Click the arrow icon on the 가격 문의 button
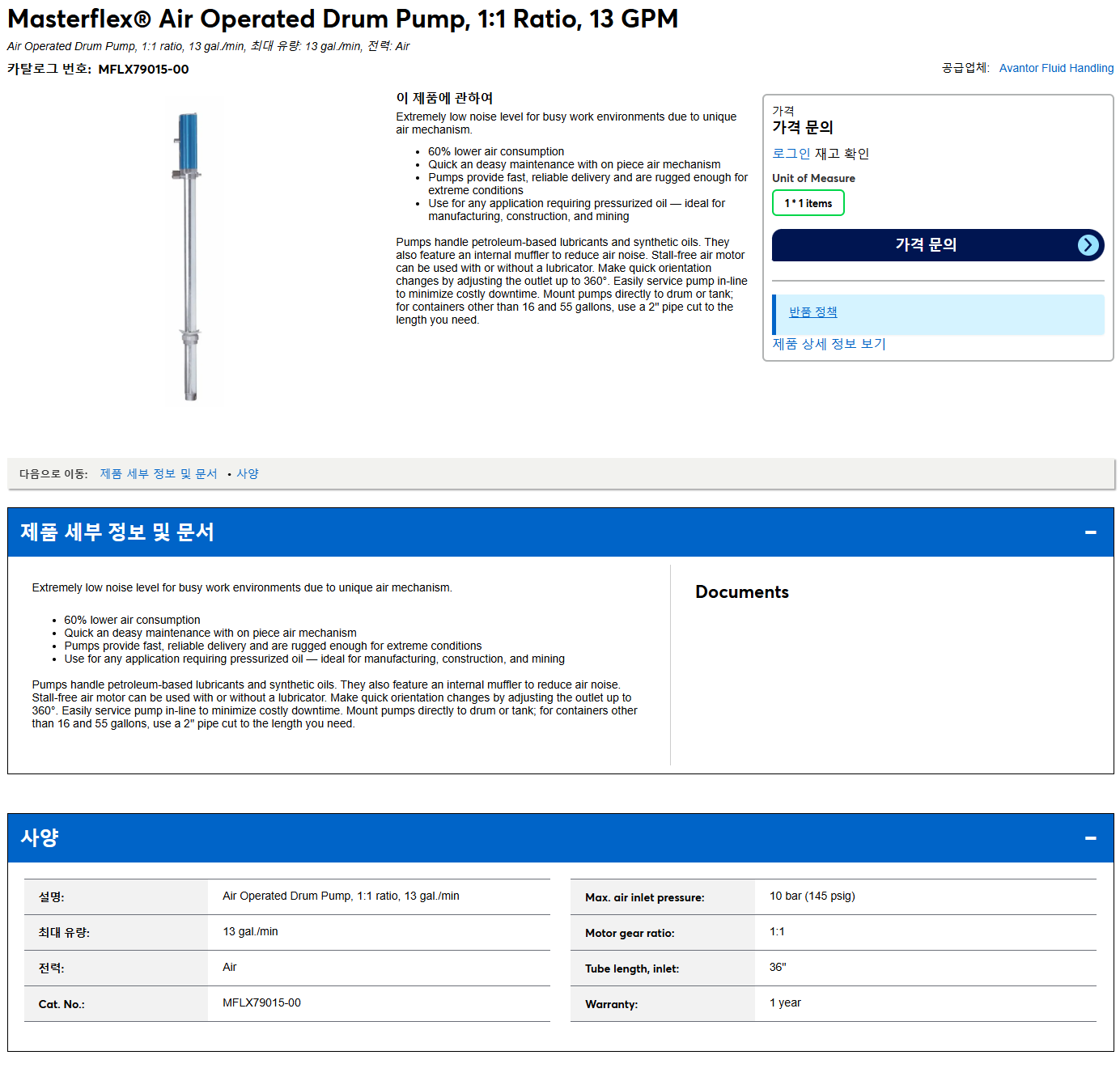The image size is (1120, 1068). pos(1088,245)
